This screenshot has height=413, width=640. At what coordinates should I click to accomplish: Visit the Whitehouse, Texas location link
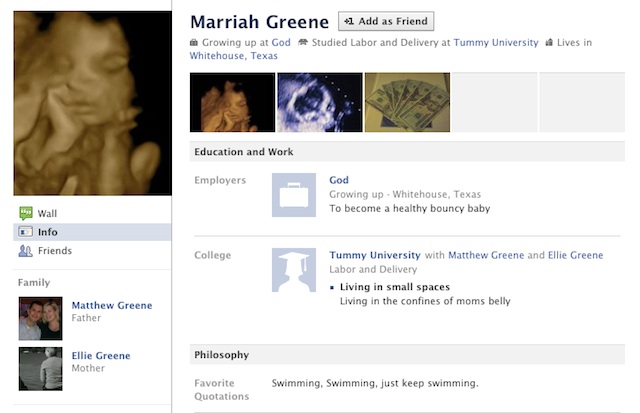[235, 56]
